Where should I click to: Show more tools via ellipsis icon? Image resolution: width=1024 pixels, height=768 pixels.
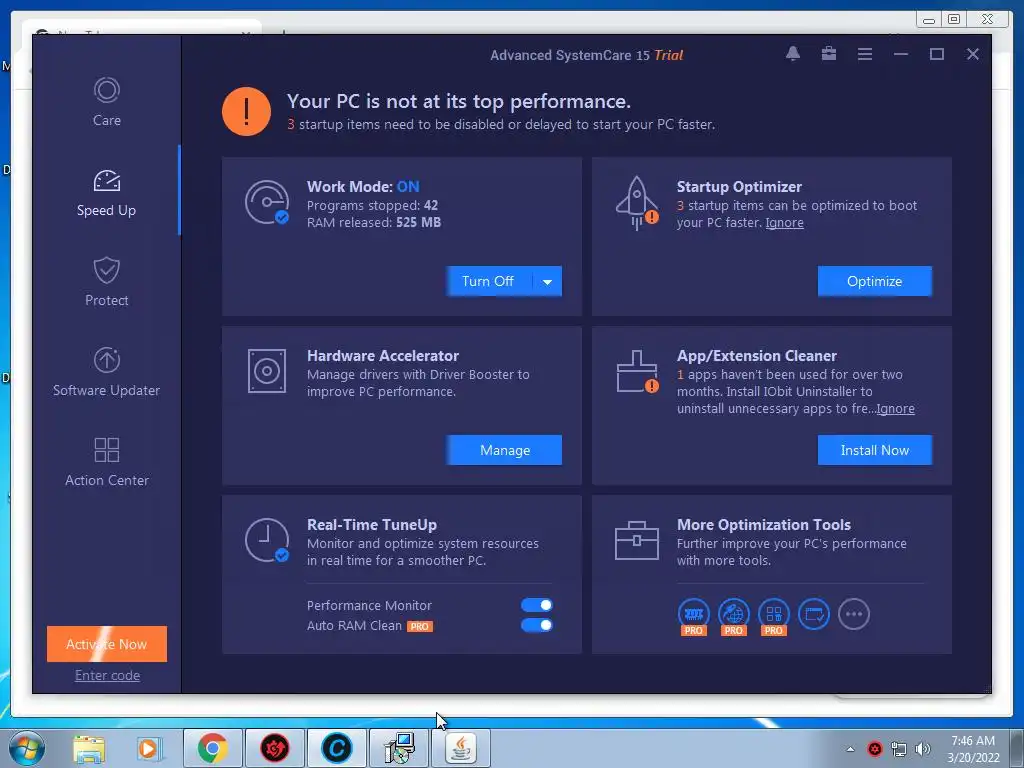tap(854, 614)
